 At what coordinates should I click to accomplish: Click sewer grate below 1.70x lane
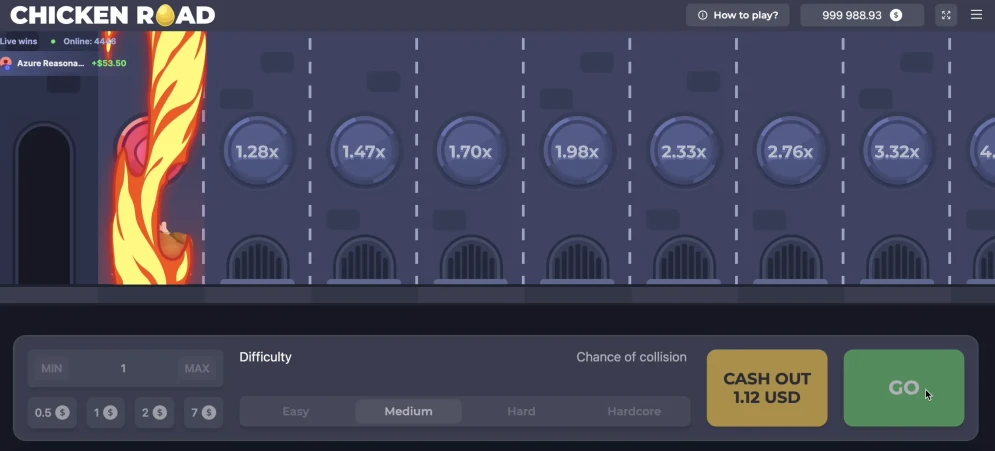coord(471,259)
